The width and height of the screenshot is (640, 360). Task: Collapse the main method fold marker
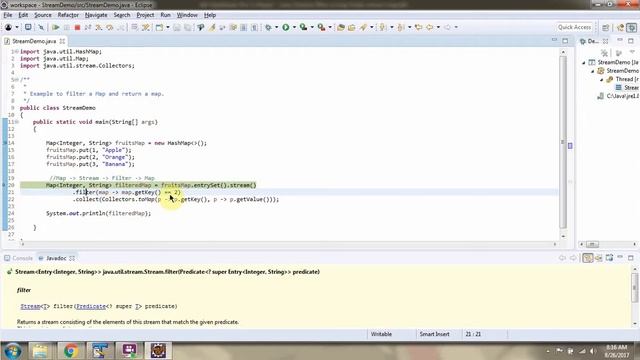17,122
